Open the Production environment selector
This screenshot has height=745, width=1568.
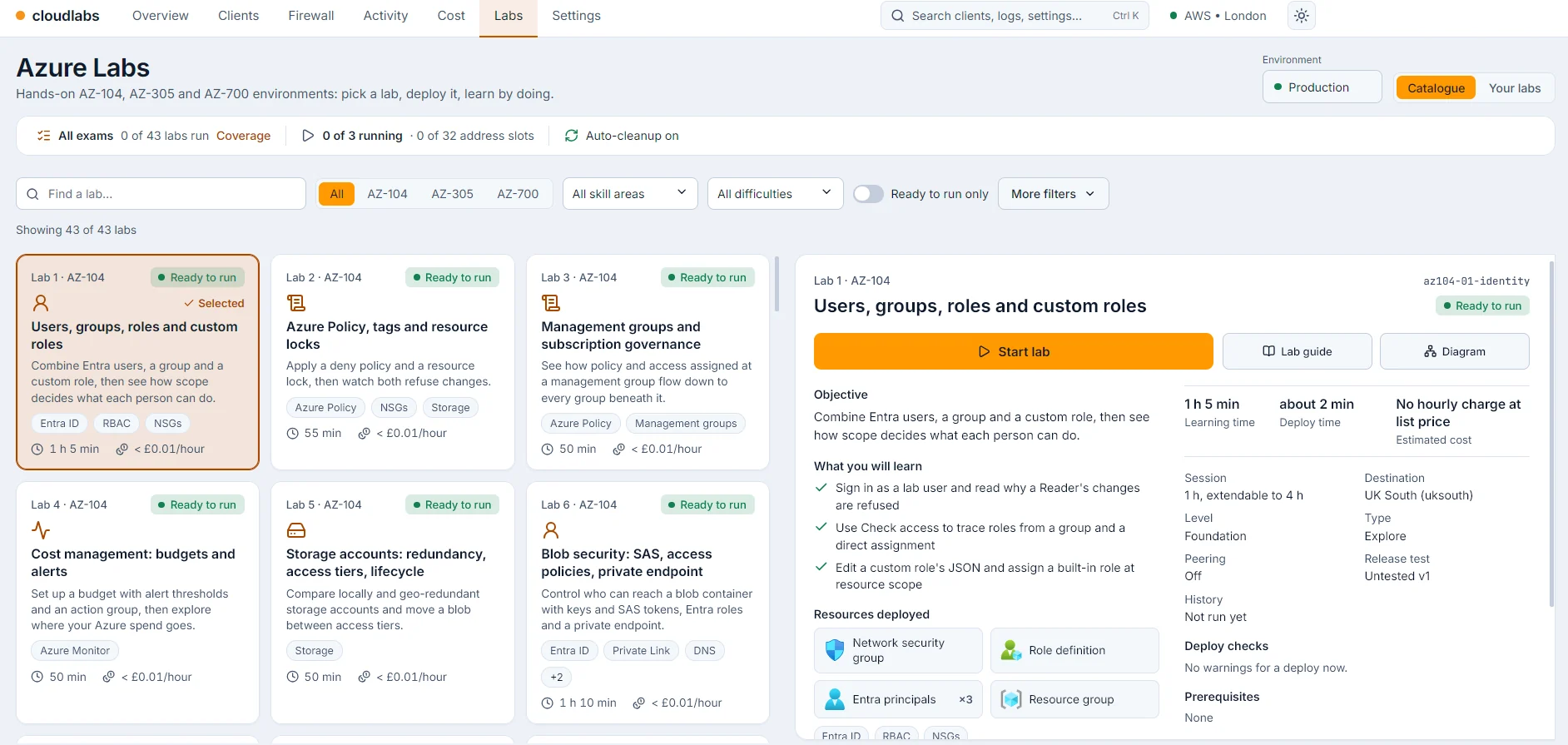click(x=1322, y=87)
